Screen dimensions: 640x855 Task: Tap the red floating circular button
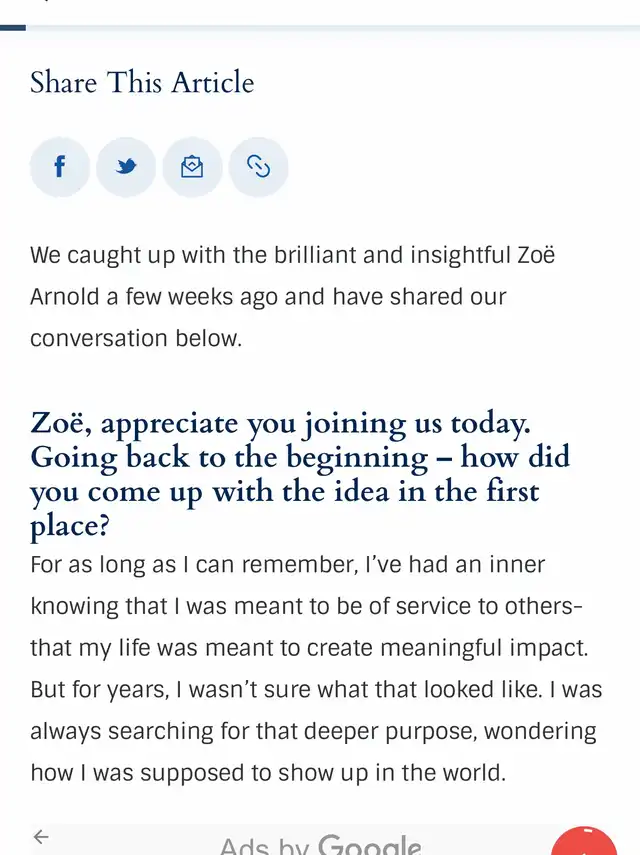click(584, 841)
